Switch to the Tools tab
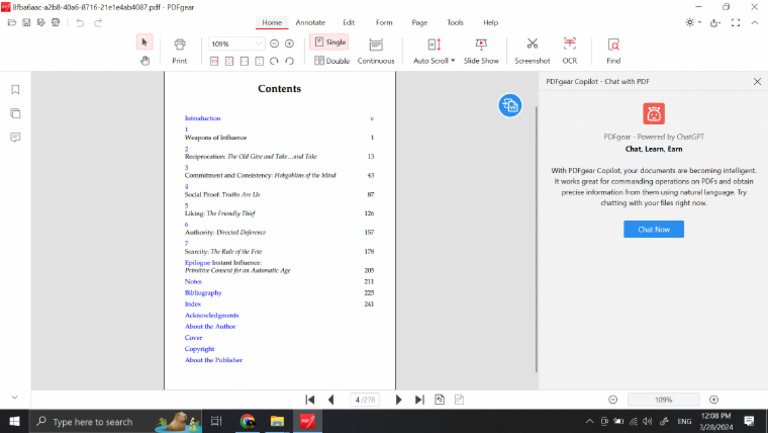 [455, 23]
